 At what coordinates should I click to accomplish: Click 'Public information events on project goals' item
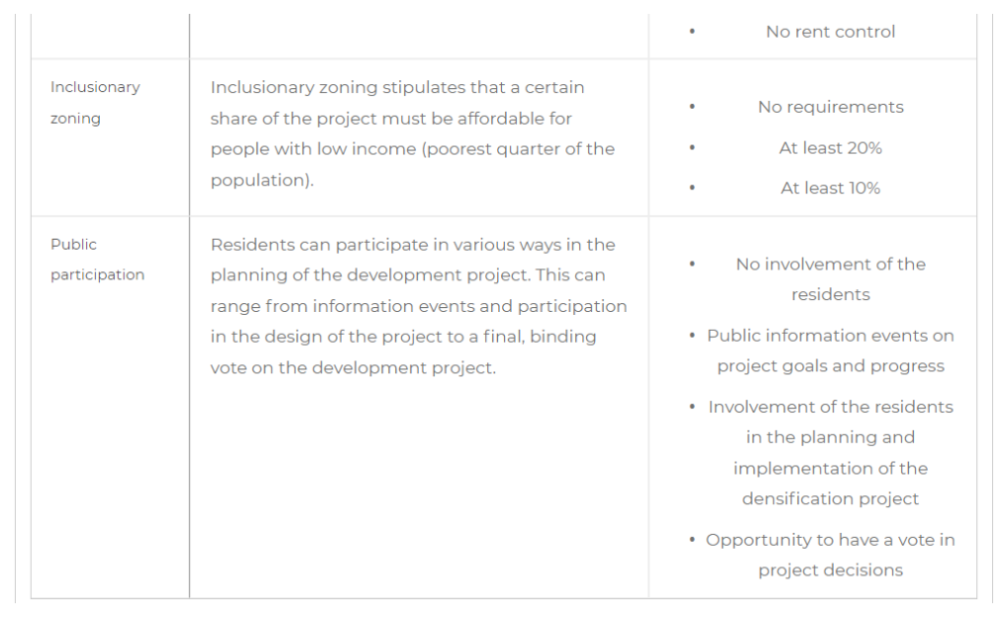(830, 350)
